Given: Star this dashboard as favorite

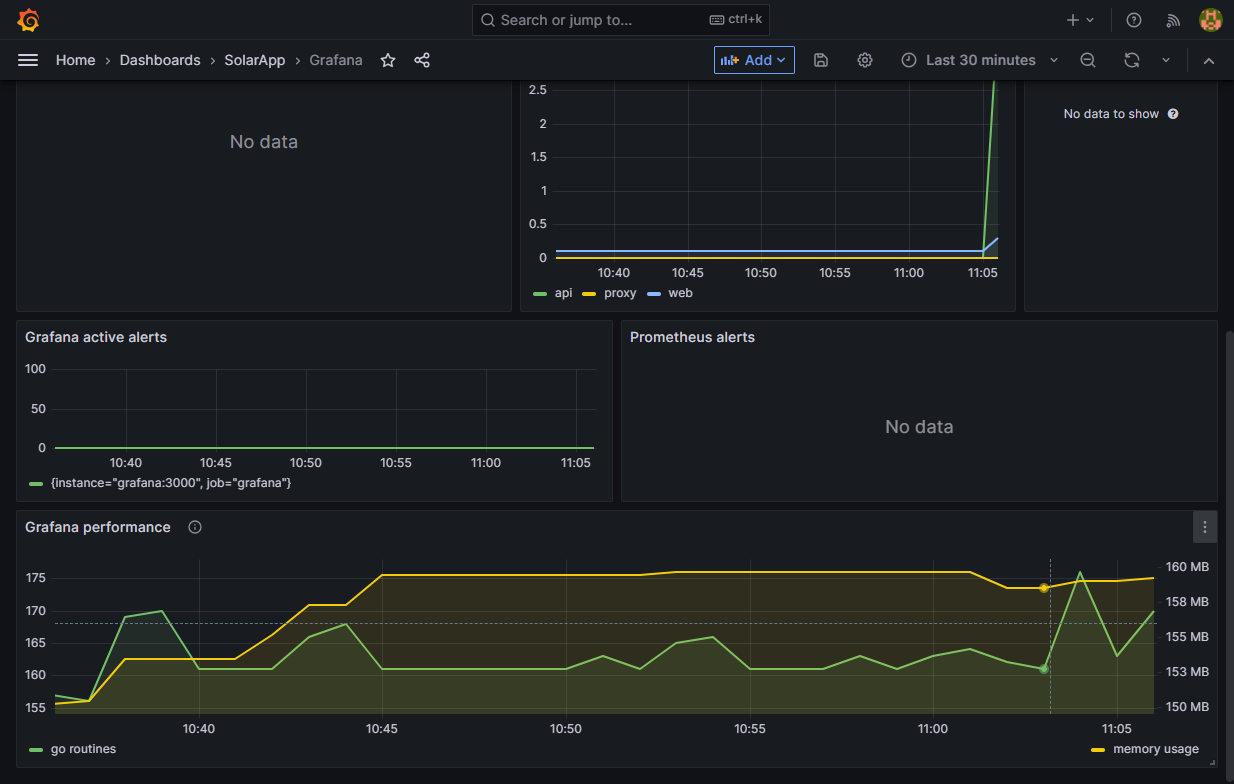Looking at the screenshot, I should pos(388,60).
